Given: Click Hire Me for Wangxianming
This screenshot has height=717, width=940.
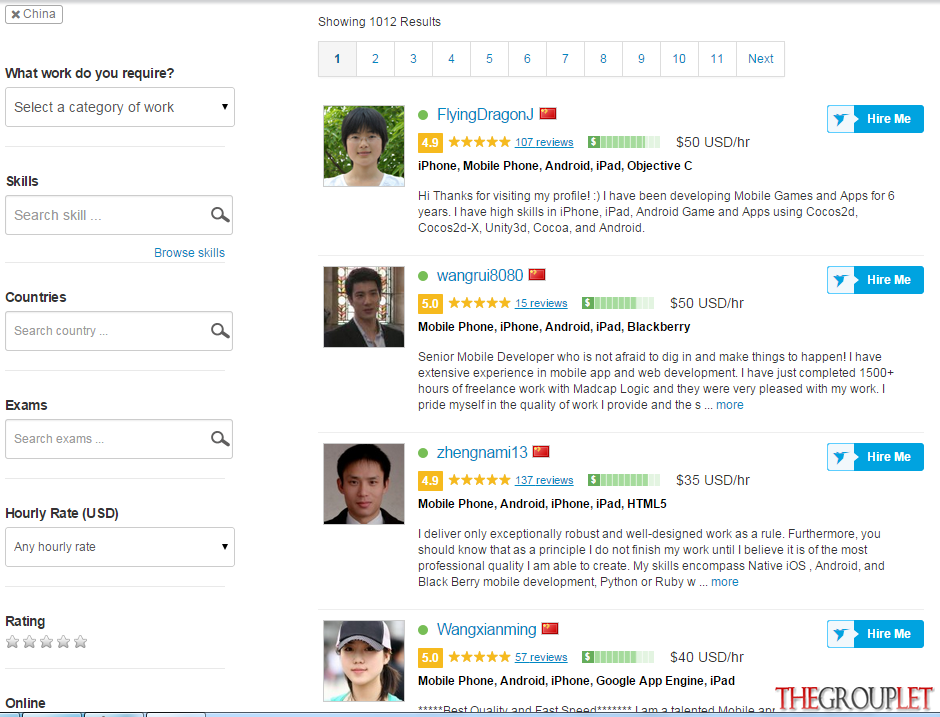Looking at the screenshot, I should pos(875,634).
